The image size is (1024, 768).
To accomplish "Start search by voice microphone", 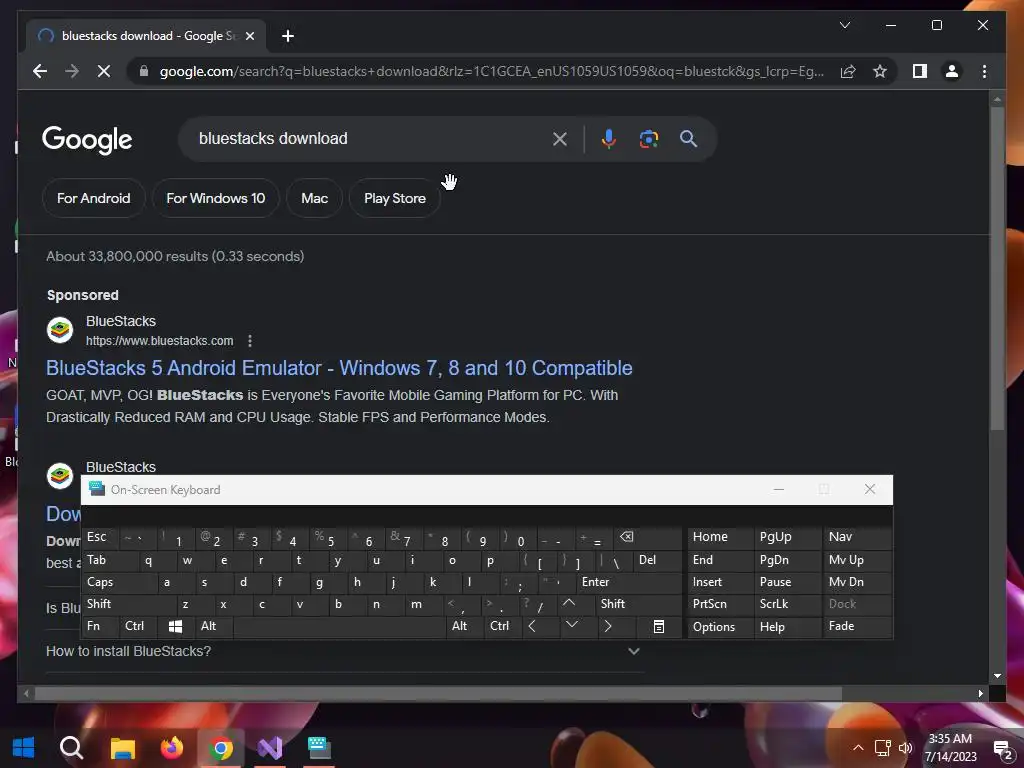I will pos(609,138).
